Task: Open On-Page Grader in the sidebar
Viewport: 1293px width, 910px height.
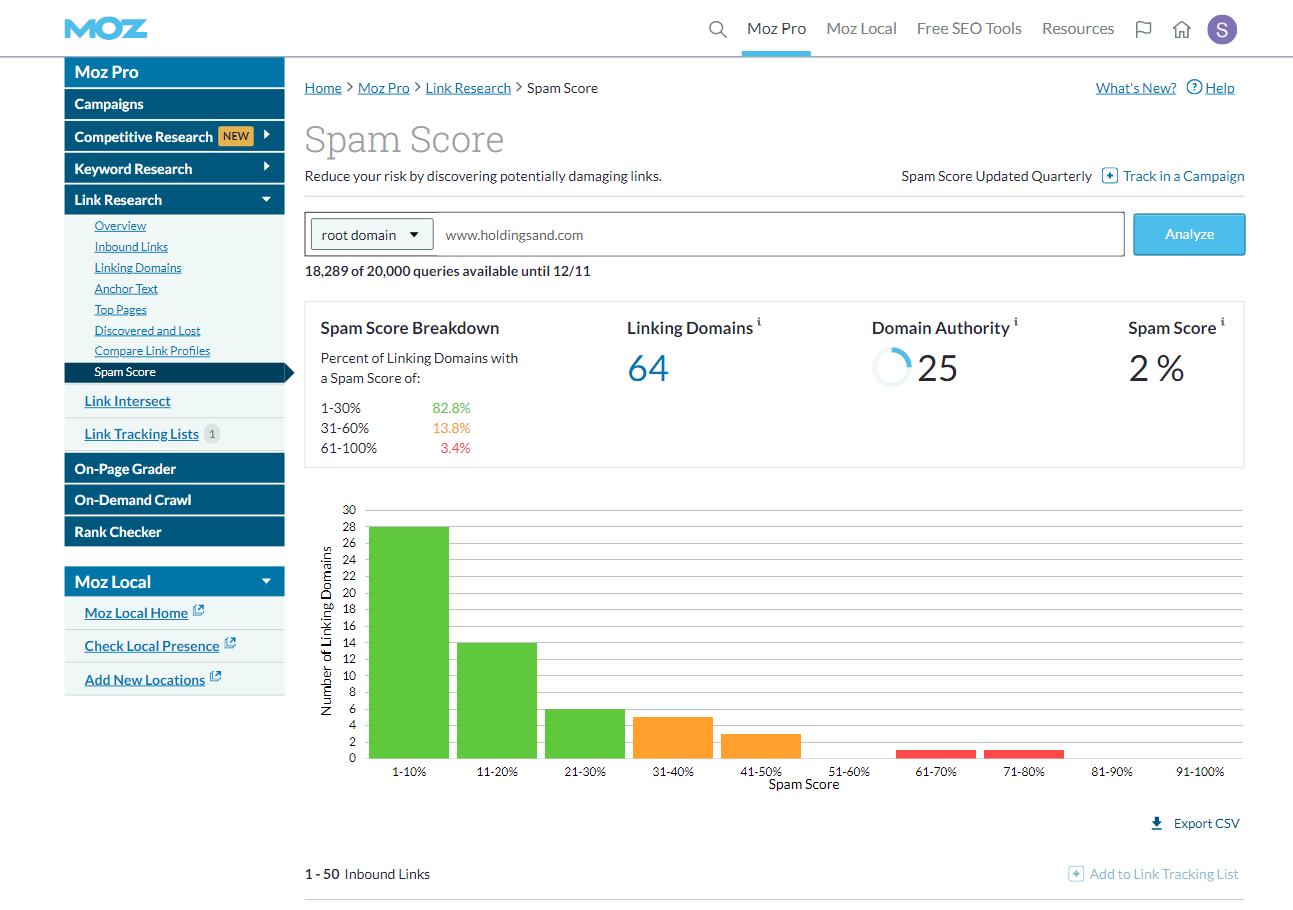Action: [x=175, y=468]
